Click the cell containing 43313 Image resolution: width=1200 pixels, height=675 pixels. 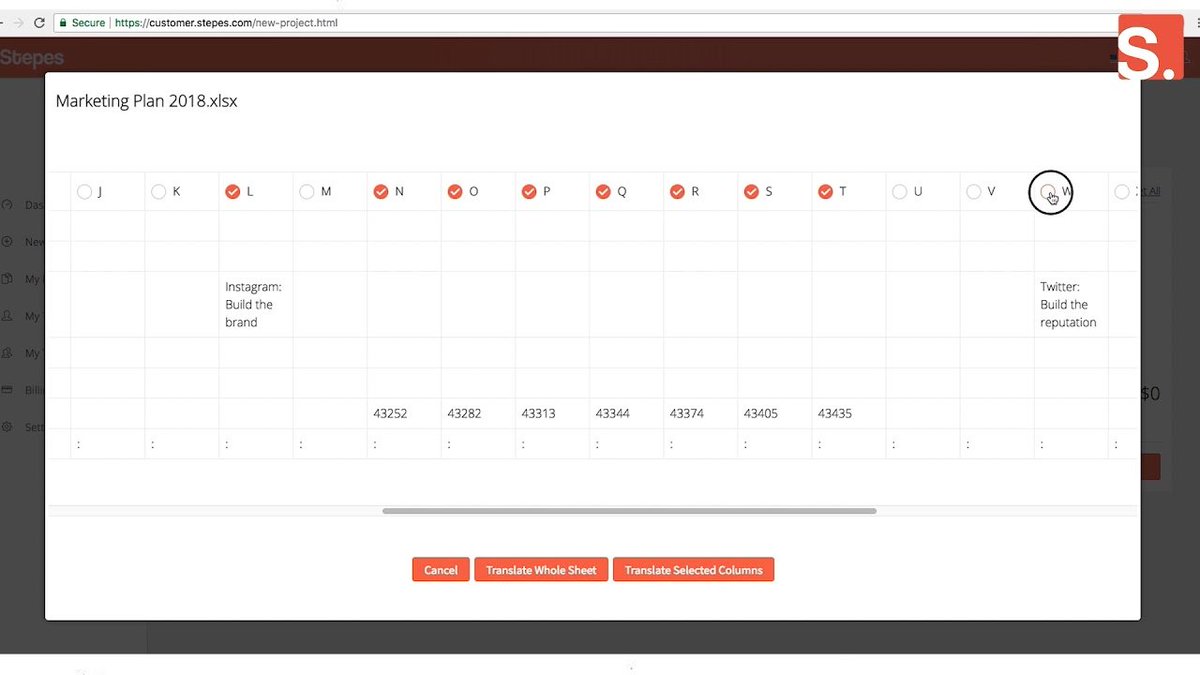click(552, 413)
